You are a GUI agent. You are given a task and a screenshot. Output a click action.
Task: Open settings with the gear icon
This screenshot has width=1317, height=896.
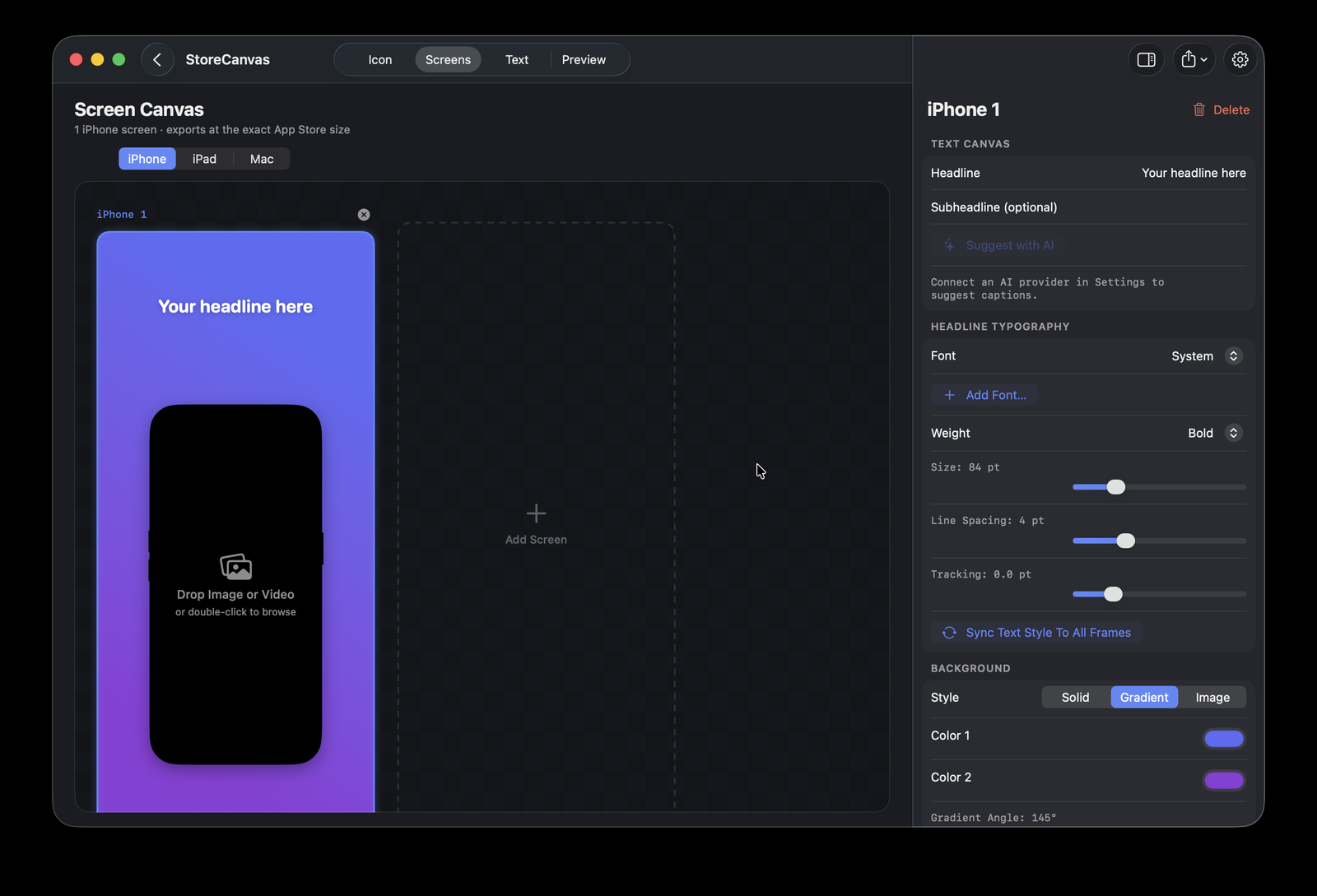[x=1240, y=59]
